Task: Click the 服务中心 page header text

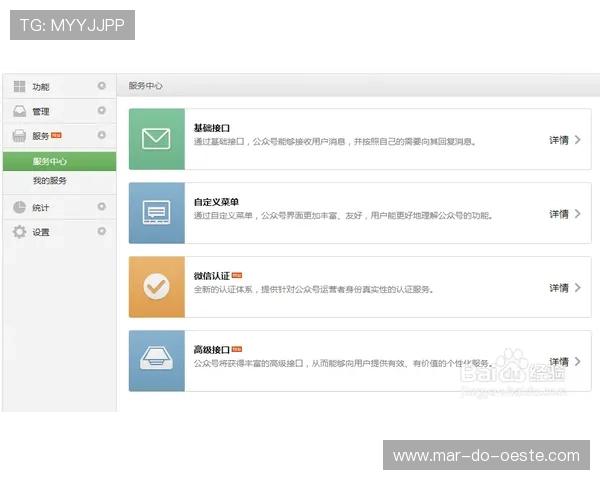Action: click(145, 86)
